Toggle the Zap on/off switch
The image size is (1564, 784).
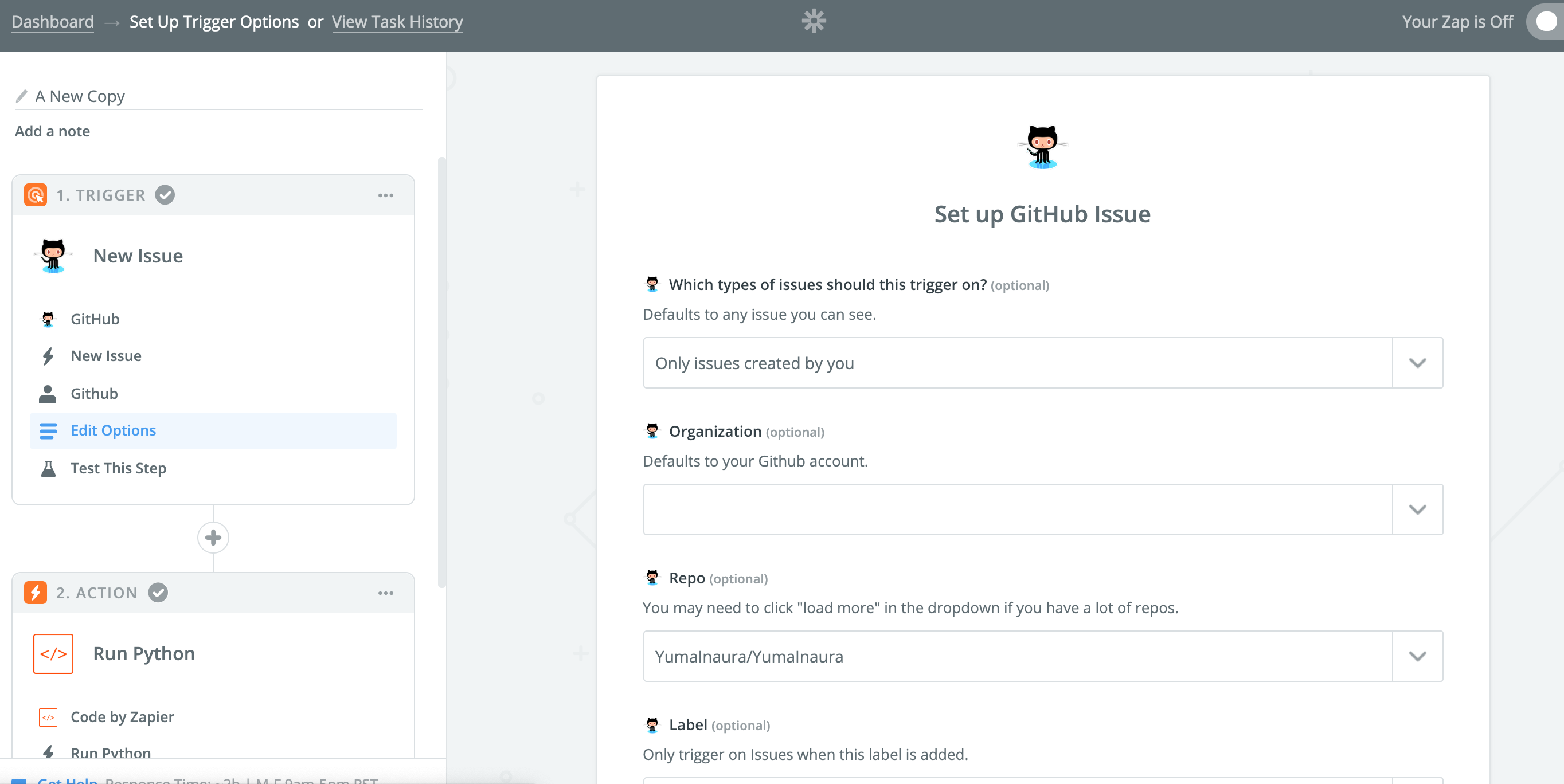pos(1545,22)
